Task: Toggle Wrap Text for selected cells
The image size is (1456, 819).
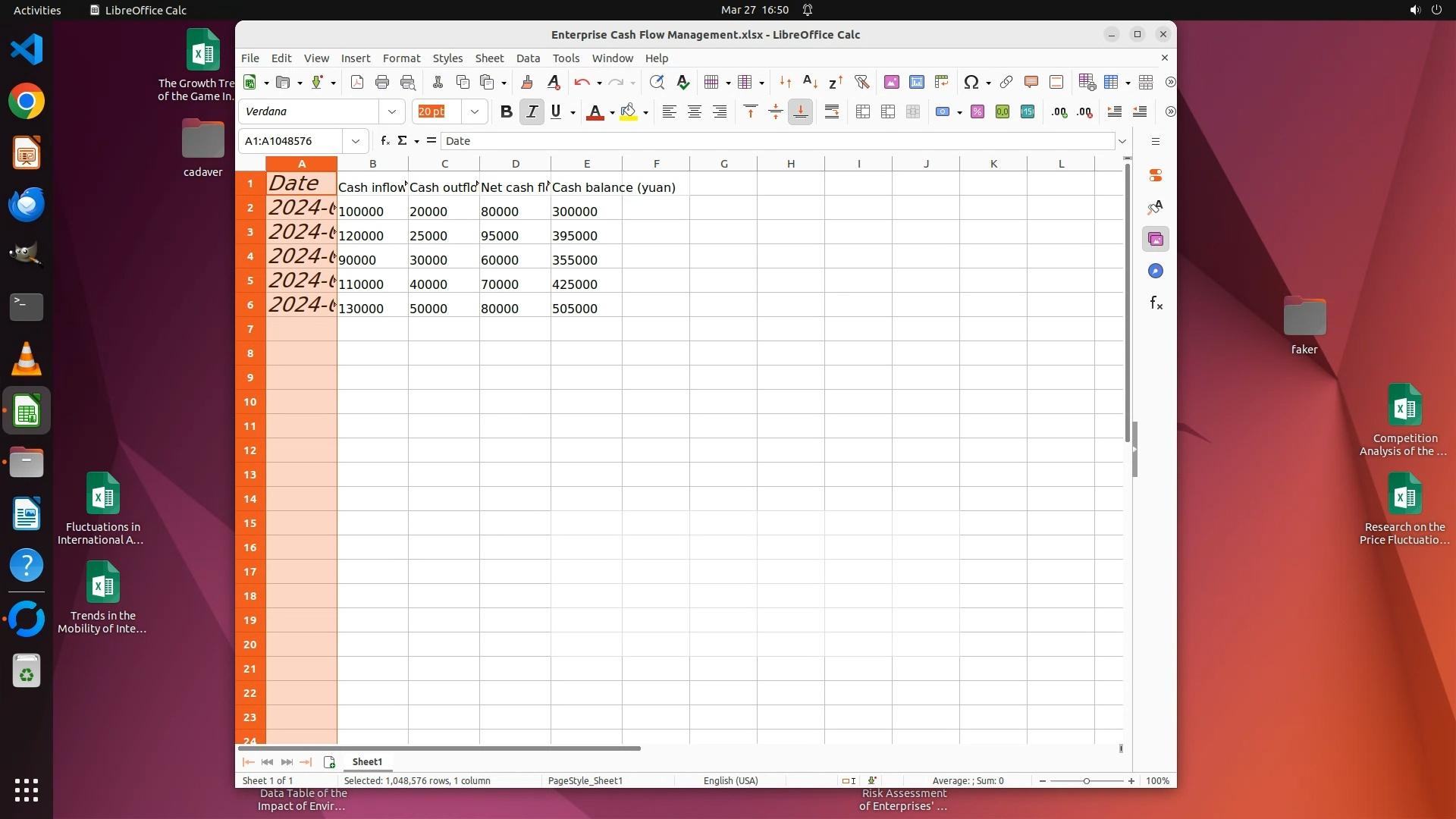Action: (832, 112)
